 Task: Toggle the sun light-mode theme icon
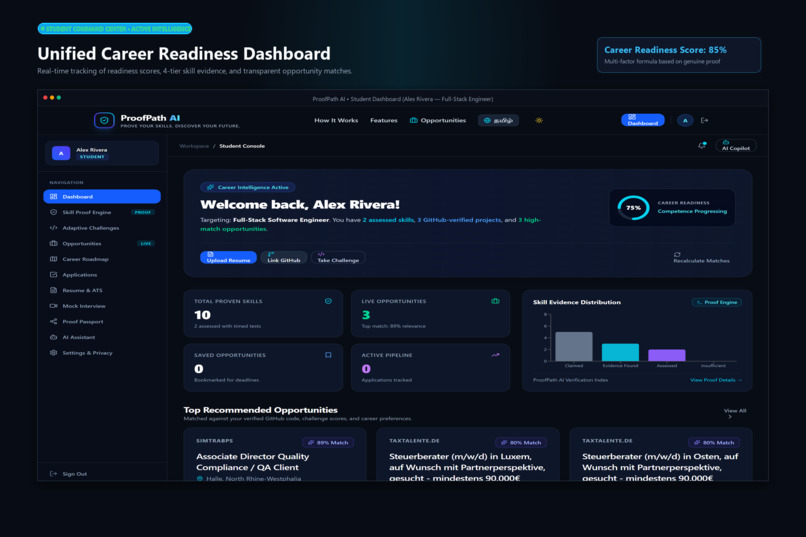pyautogui.click(x=539, y=120)
